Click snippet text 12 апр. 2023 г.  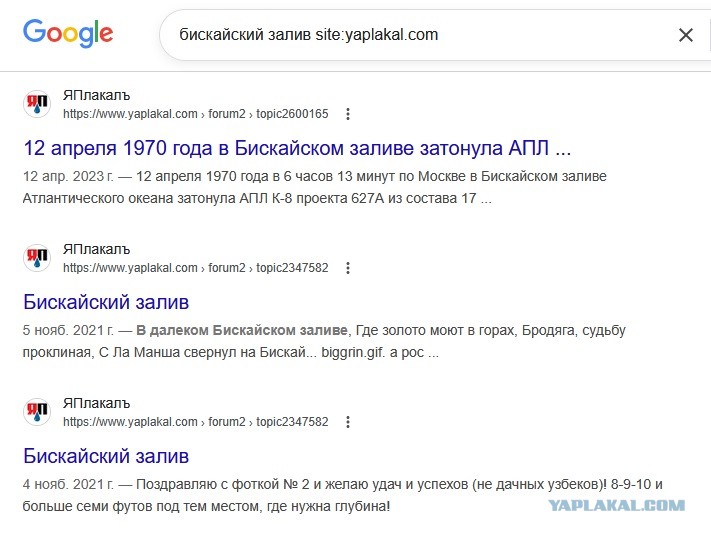tap(68, 176)
